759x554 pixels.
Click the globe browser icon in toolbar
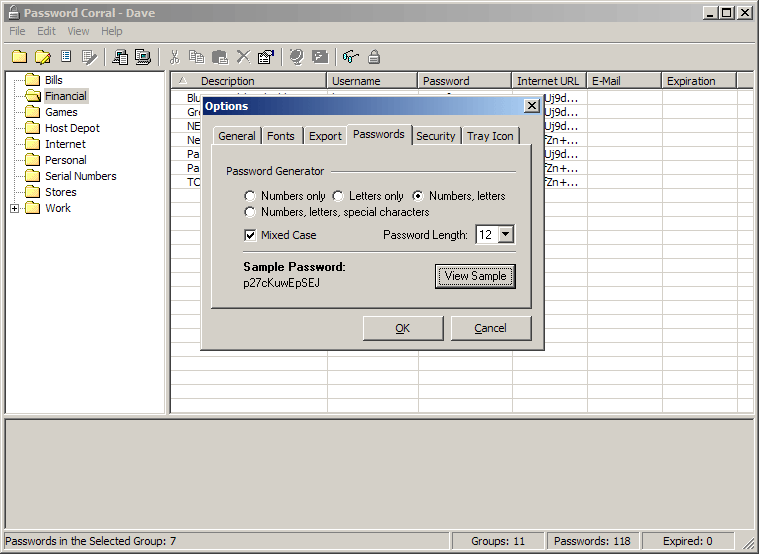297,57
